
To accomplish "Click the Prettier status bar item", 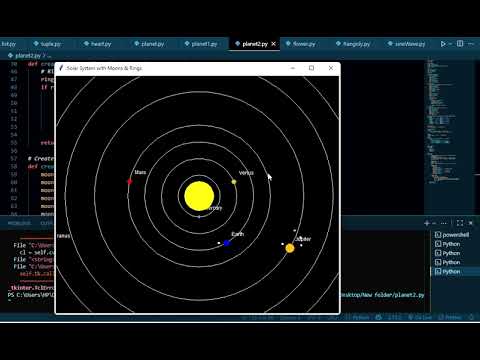I will (450, 317).
